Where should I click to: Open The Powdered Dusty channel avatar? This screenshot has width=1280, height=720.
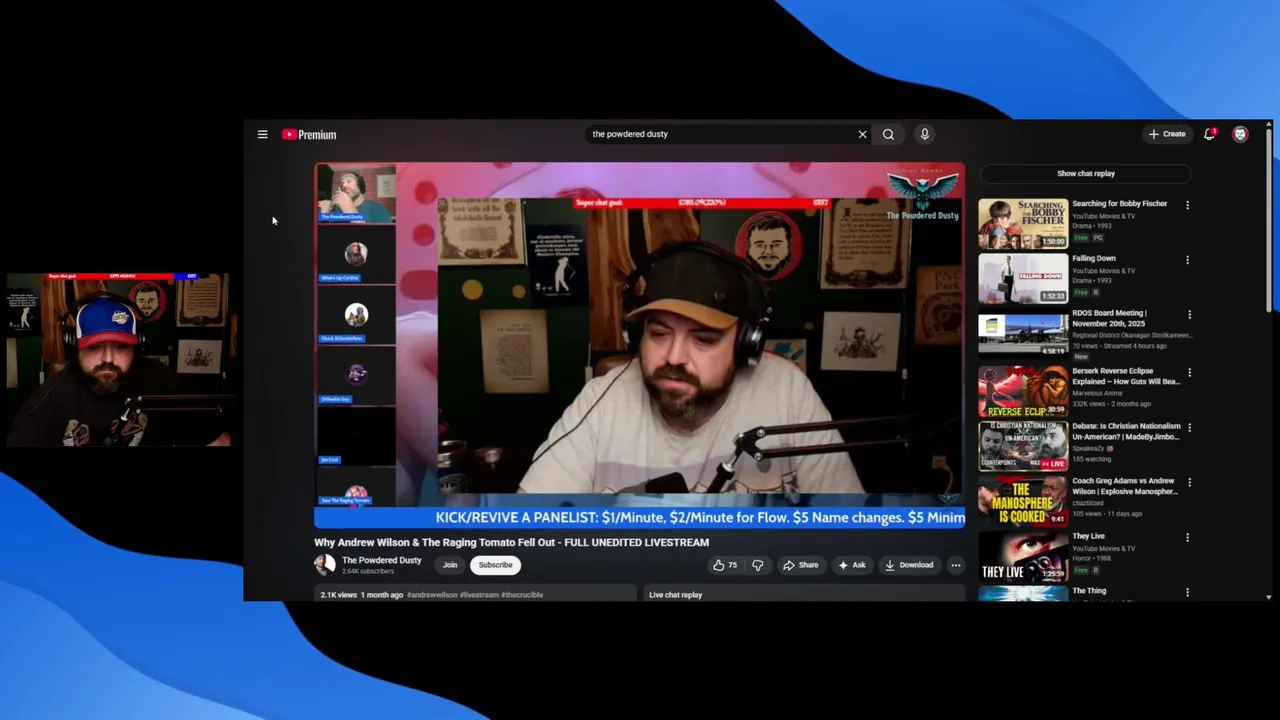[x=324, y=565]
